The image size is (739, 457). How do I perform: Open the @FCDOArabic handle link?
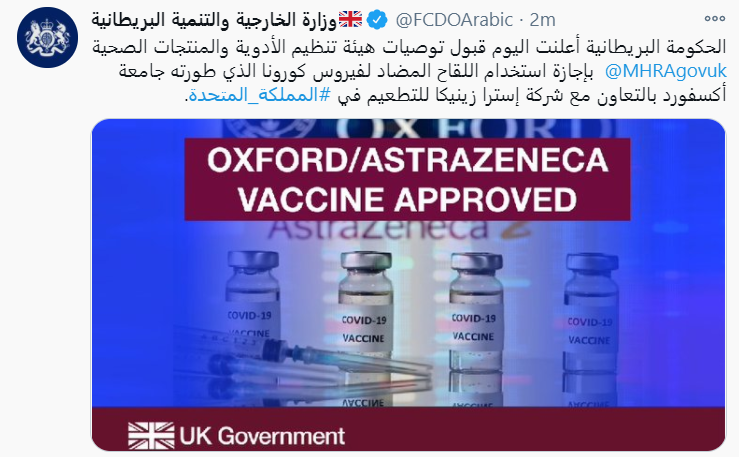coord(454,20)
